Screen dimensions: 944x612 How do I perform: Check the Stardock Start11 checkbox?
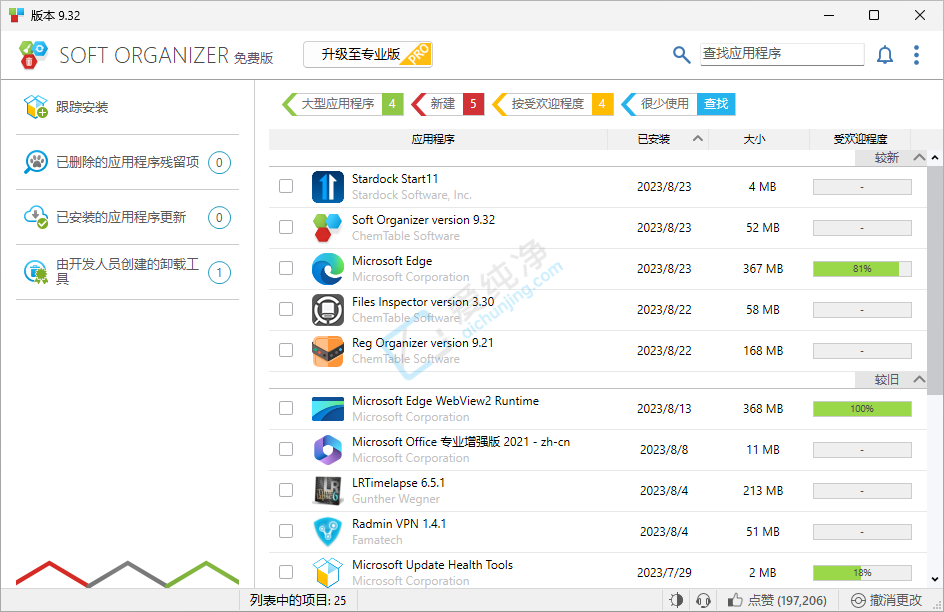coord(286,186)
